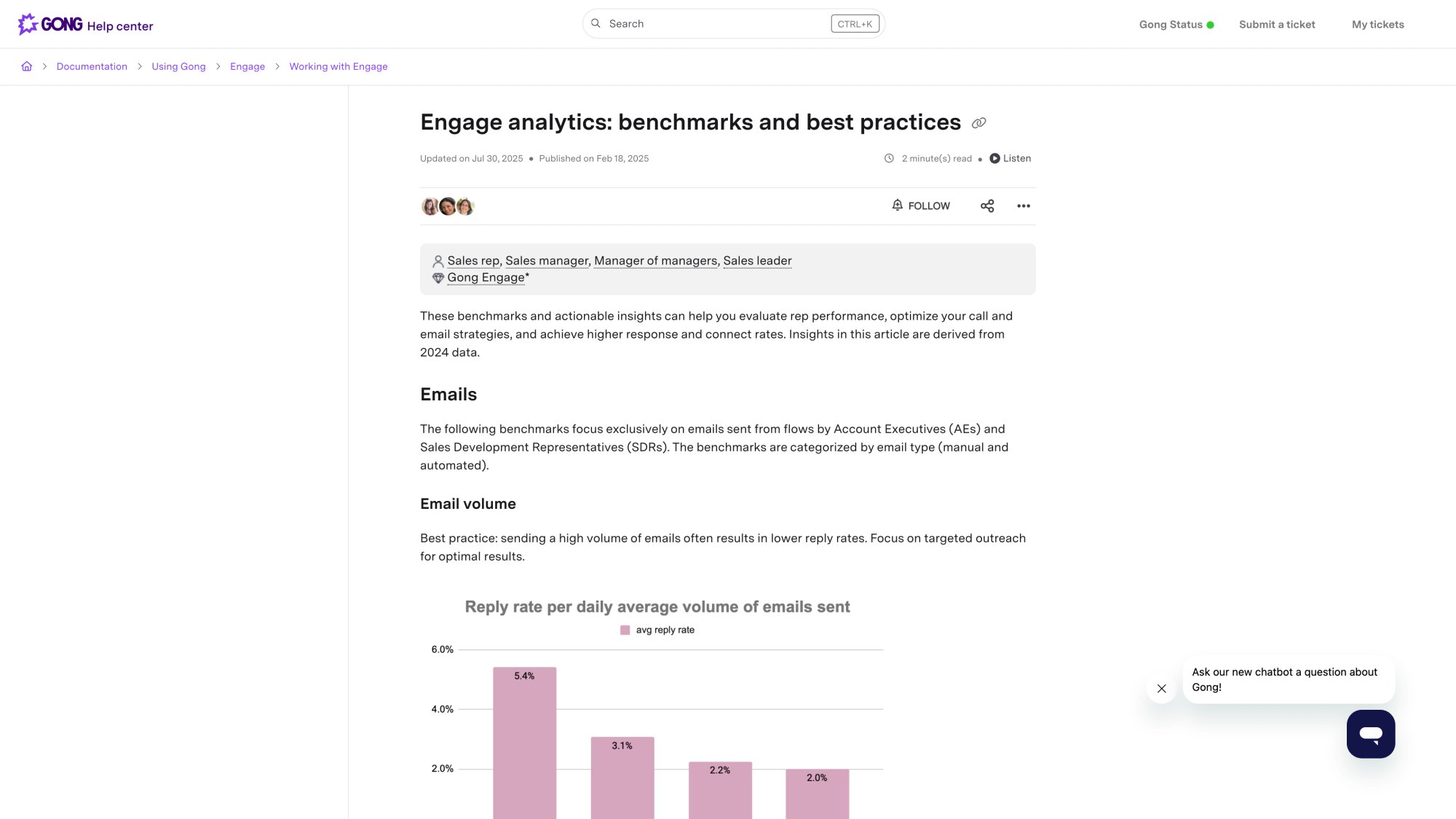
Task: Toggle the Follow notification bell
Action: click(897, 206)
